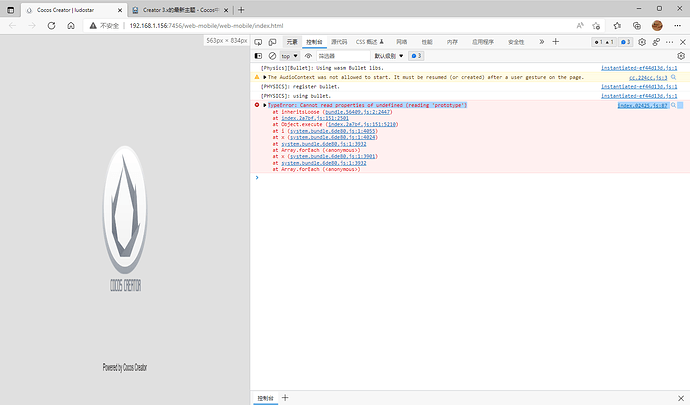Open the system.bundle.js:1:3901 link
The width and height of the screenshot is (690, 405).
tap(332, 156)
